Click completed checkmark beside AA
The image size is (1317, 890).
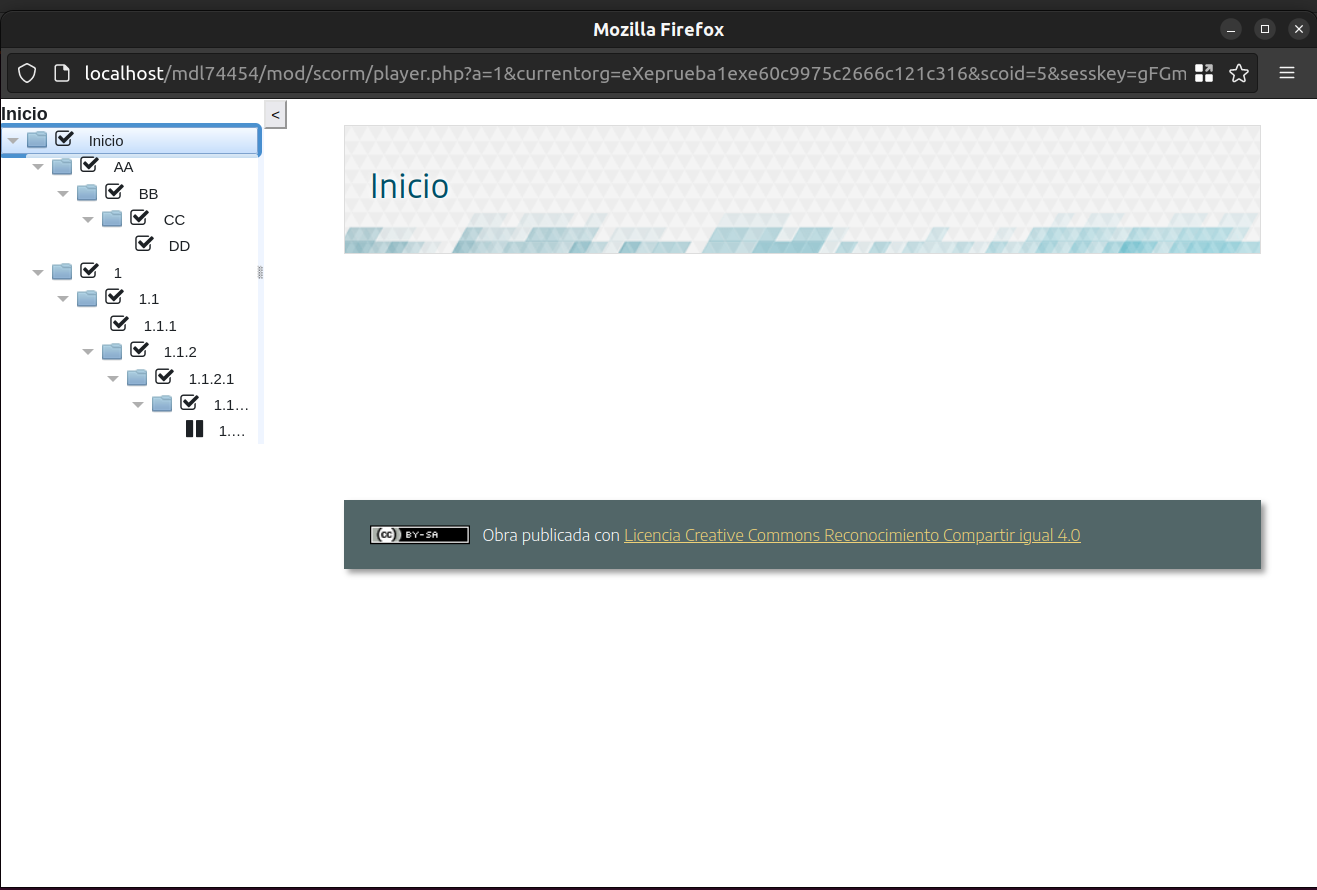click(90, 164)
